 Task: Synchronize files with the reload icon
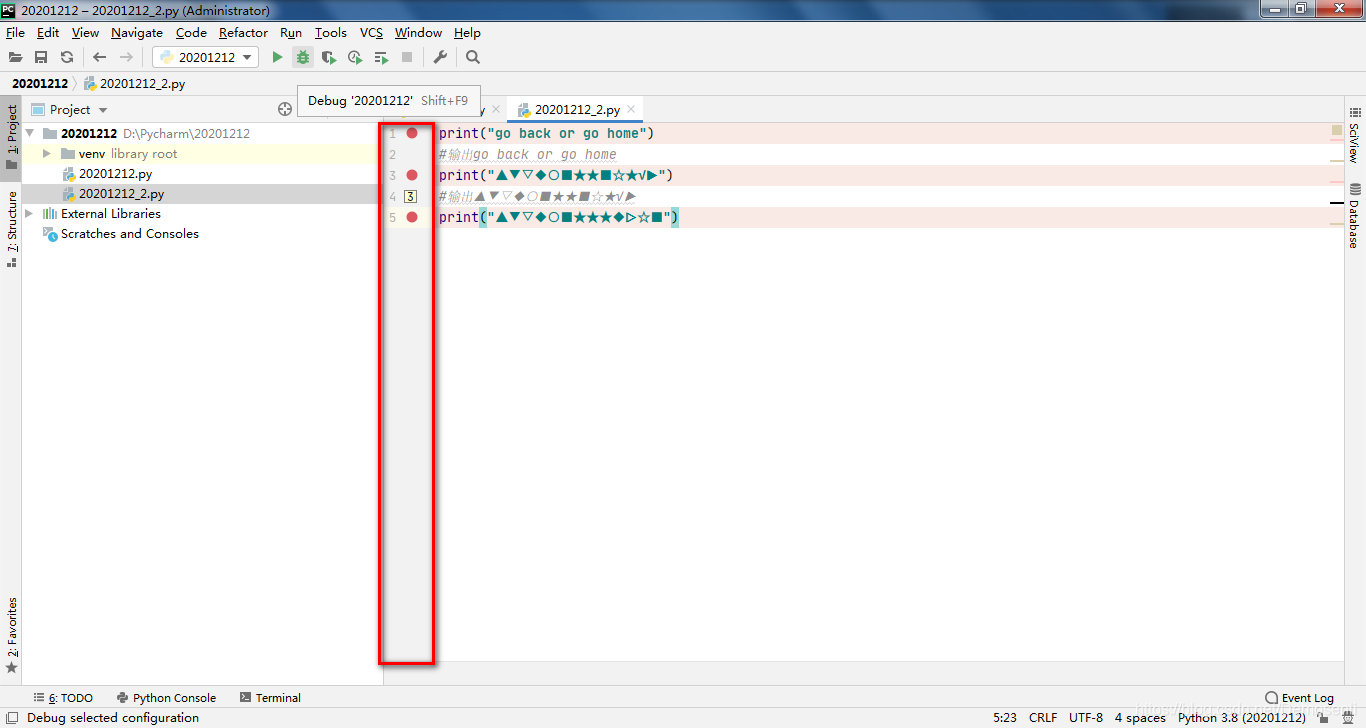tap(67, 57)
